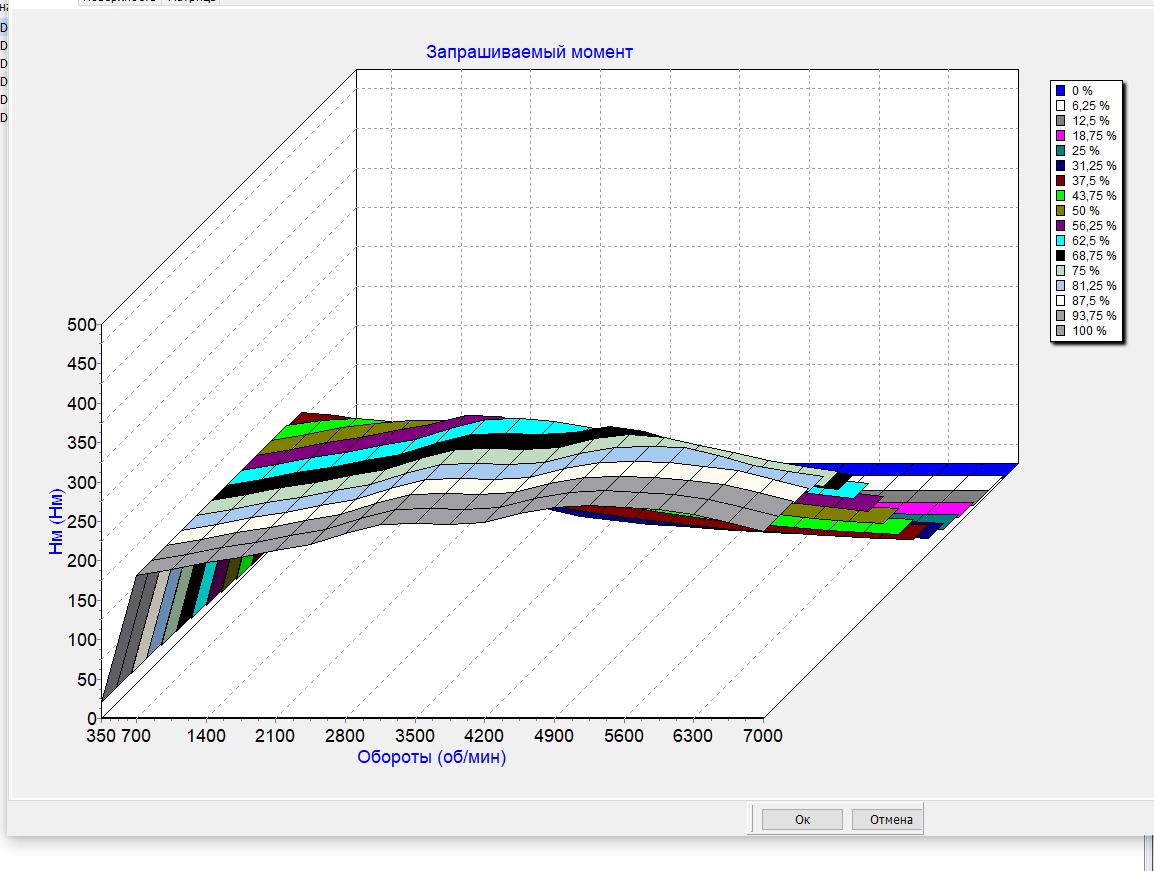
Task: Choose the olive 50 % legend swatch
Action: [1061, 210]
